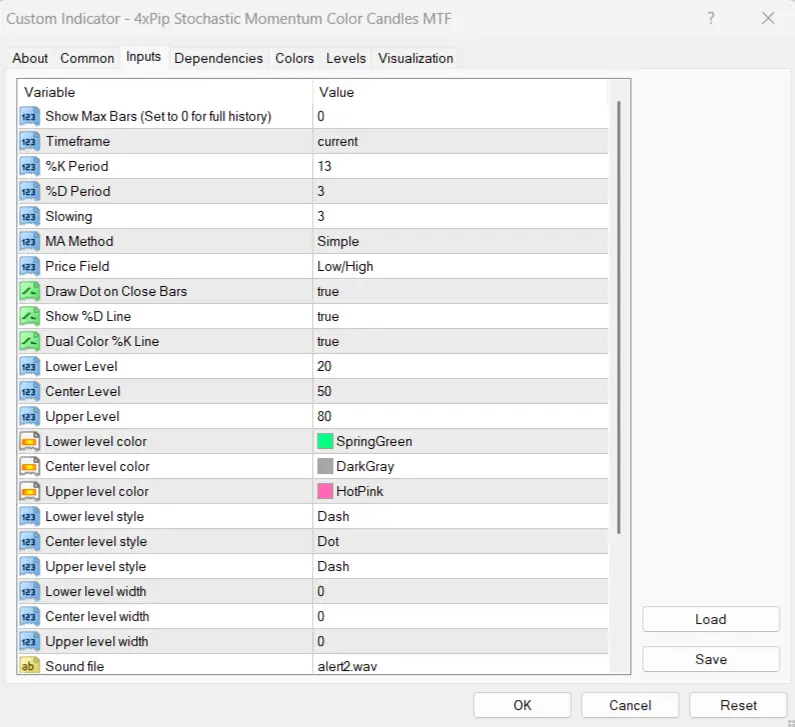Click the boolean icon beside Show %D Line
The image size is (795, 727).
click(x=29, y=316)
